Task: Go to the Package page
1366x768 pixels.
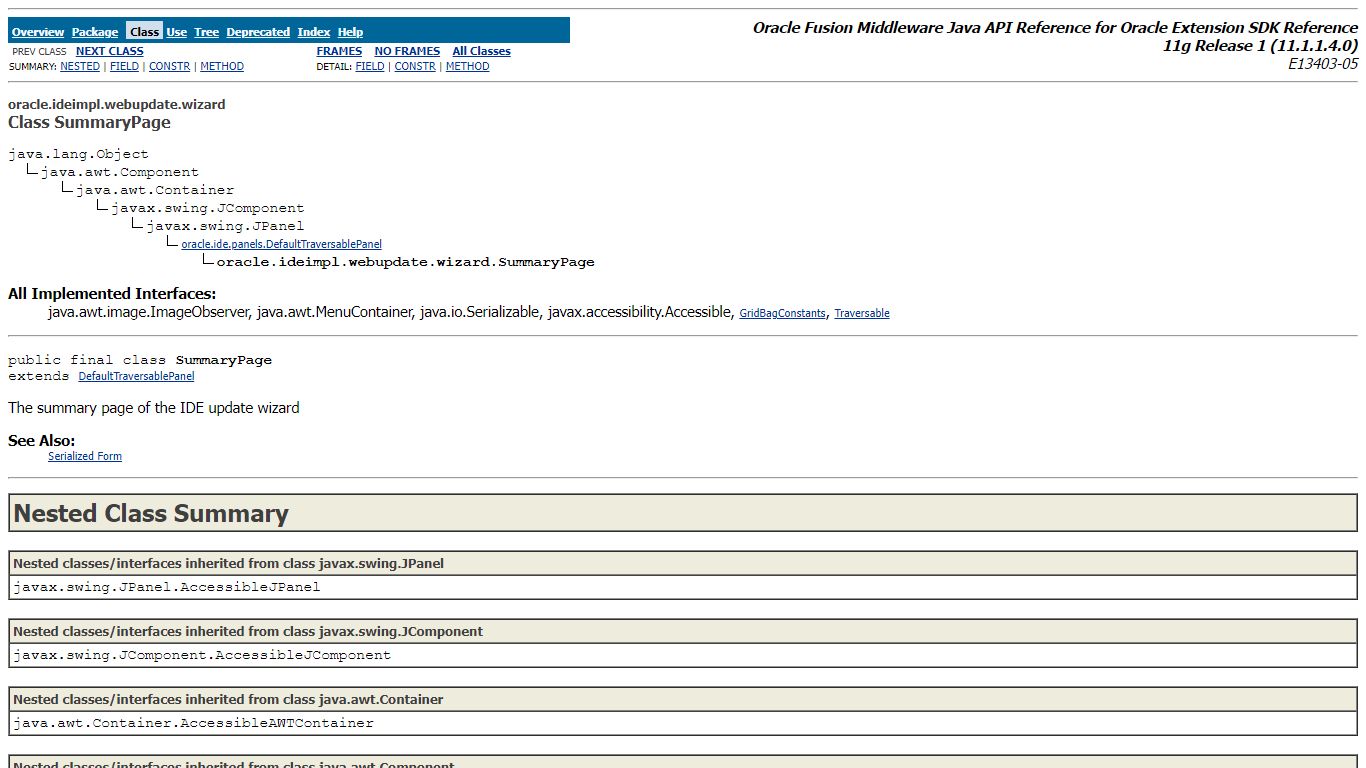Action: pyautogui.click(x=95, y=32)
